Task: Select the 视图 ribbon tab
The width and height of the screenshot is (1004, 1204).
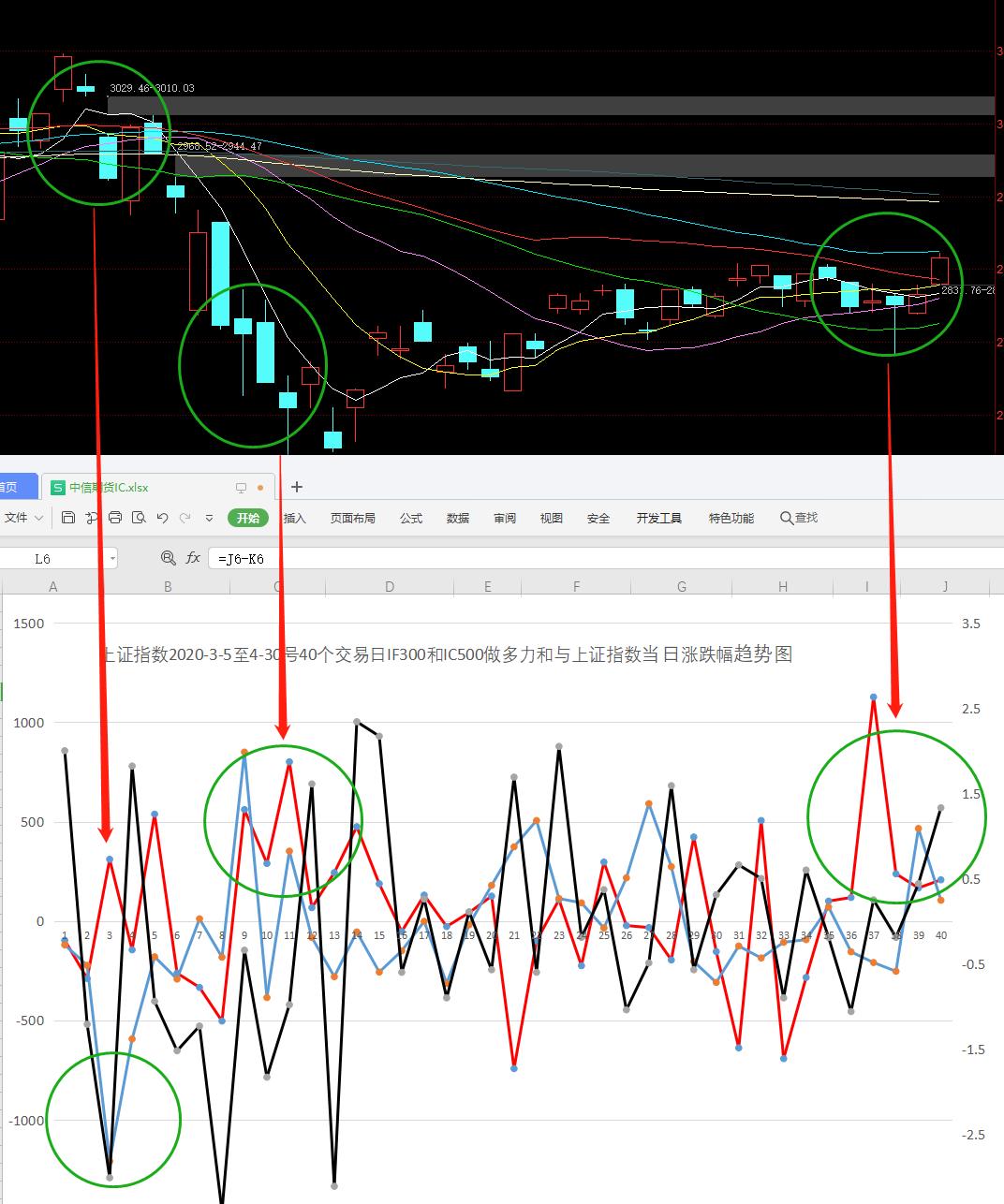Action: [x=552, y=518]
